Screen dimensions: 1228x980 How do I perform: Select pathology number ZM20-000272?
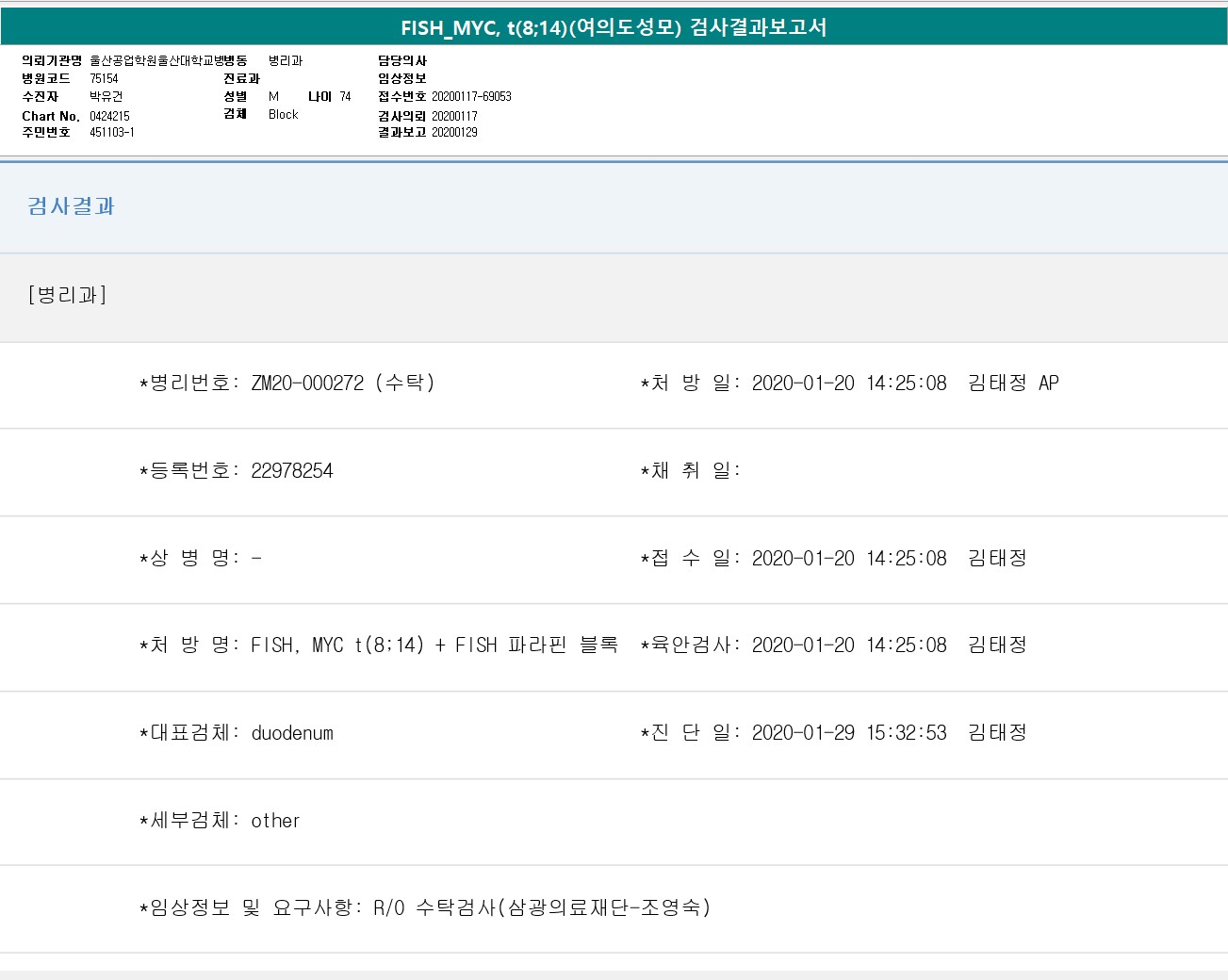click(x=307, y=383)
